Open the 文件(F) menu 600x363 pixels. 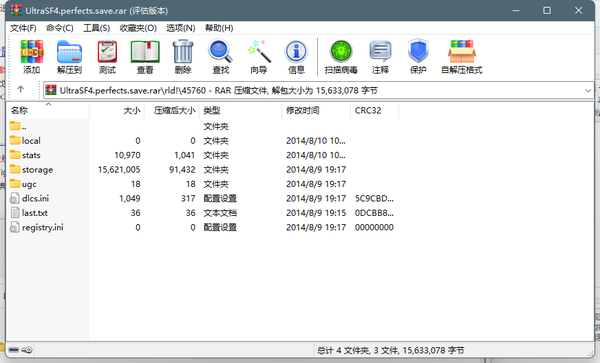[23, 28]
